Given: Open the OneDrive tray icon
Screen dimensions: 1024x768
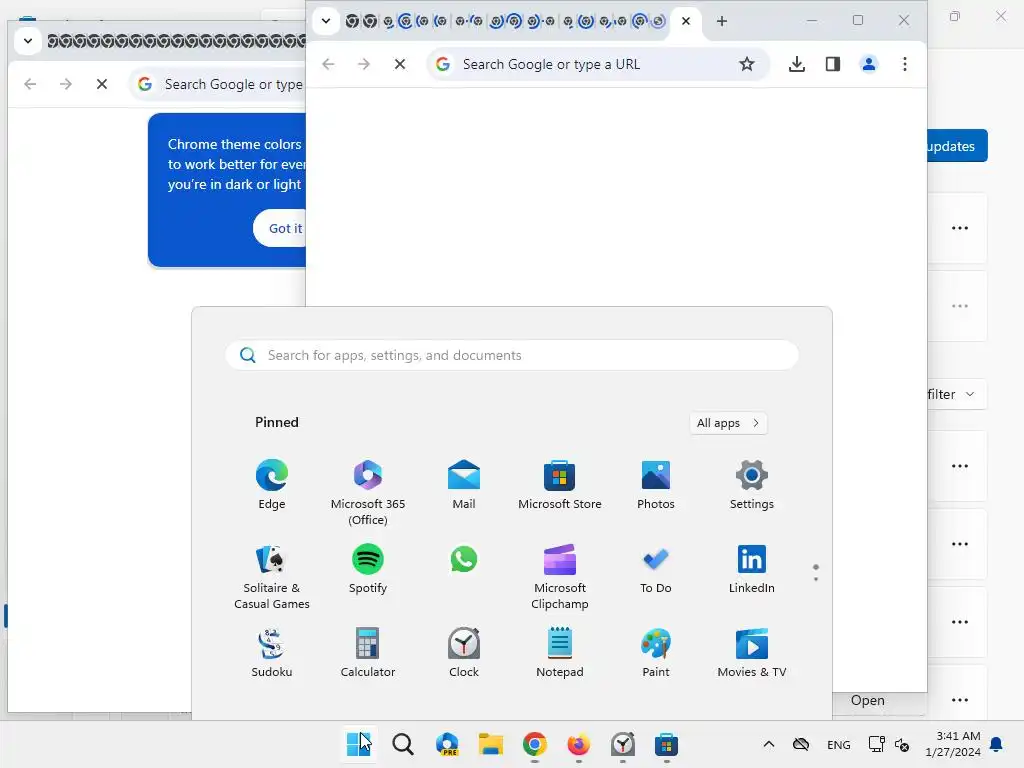Looking at the screenshot, I should tap(801, 744).
